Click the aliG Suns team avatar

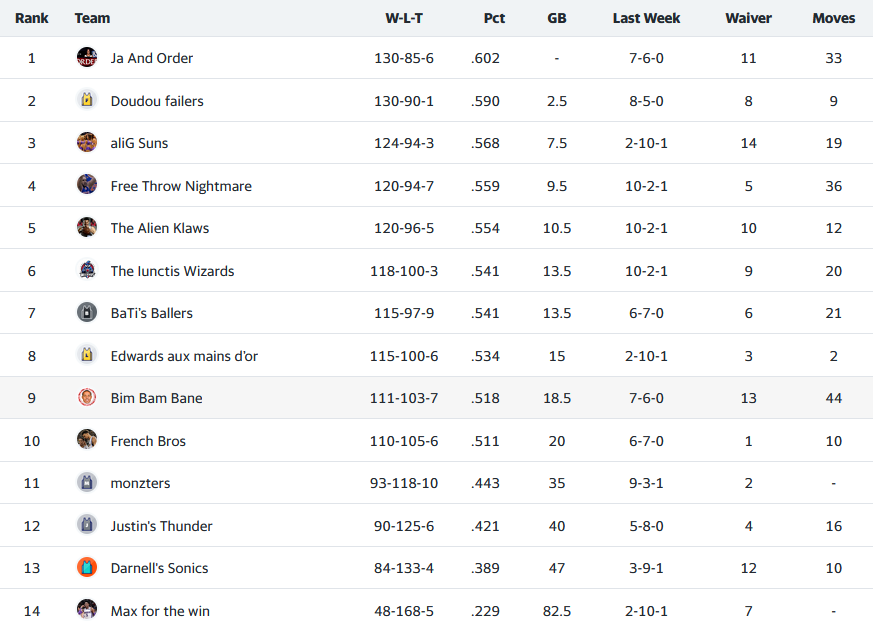tap(87, 143)
